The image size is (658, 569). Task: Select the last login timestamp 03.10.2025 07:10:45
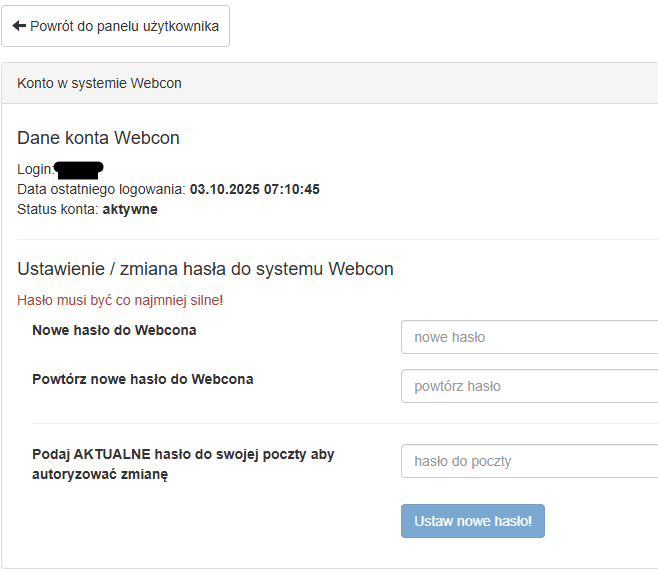coord(255,189)
